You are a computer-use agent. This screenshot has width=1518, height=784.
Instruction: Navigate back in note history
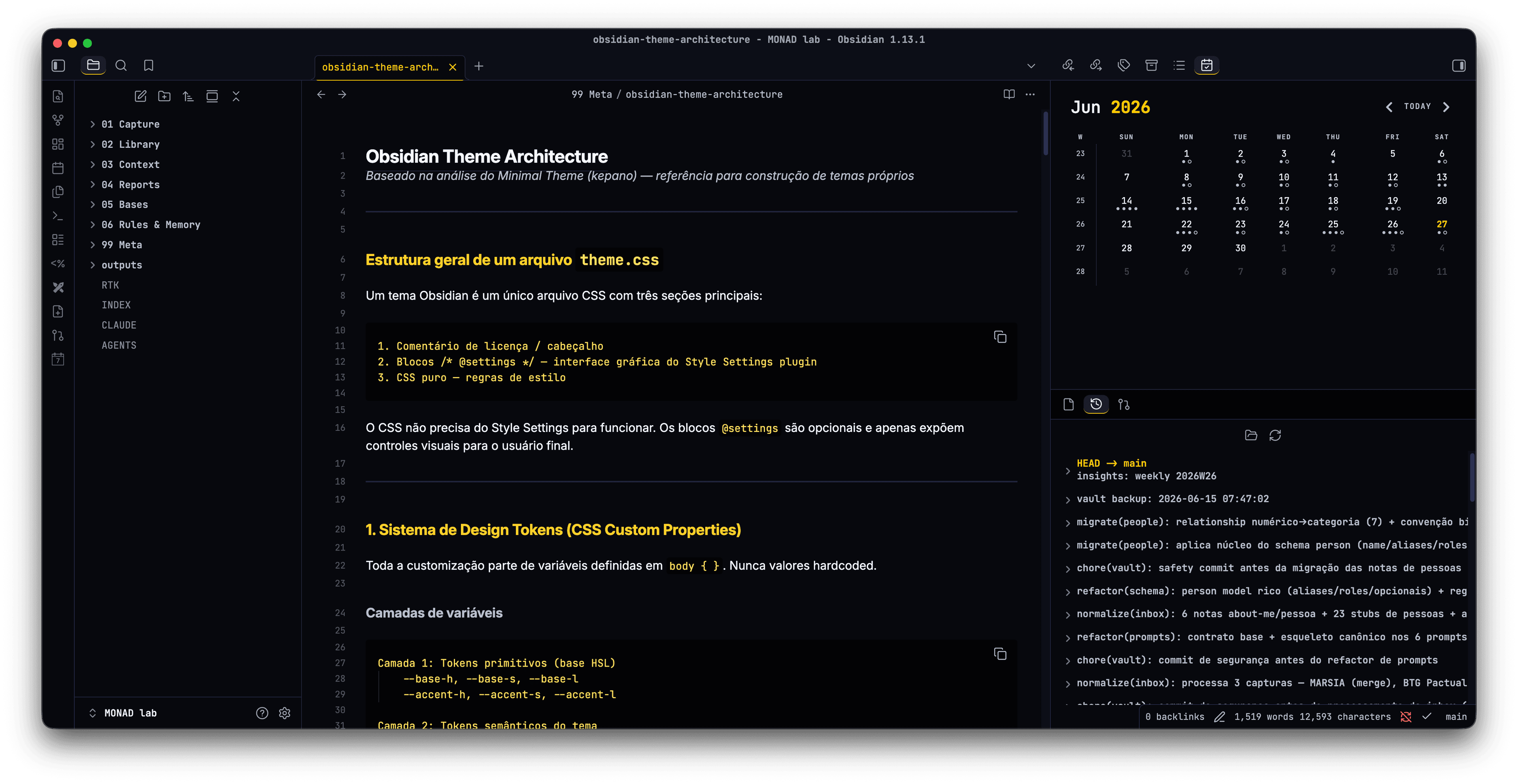[321, 94]
